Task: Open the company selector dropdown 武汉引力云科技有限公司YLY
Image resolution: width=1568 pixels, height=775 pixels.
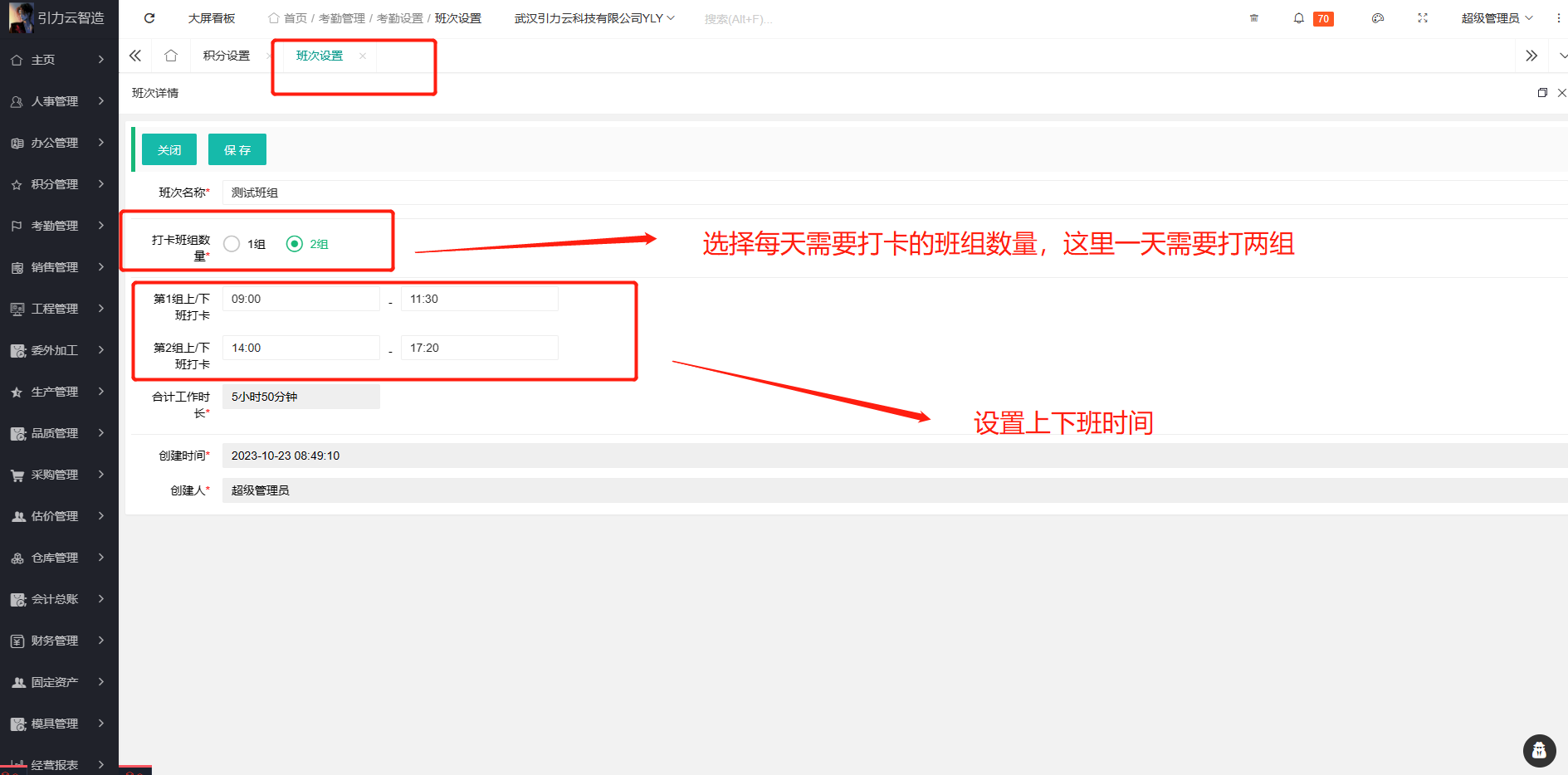Action: [593, 18]
